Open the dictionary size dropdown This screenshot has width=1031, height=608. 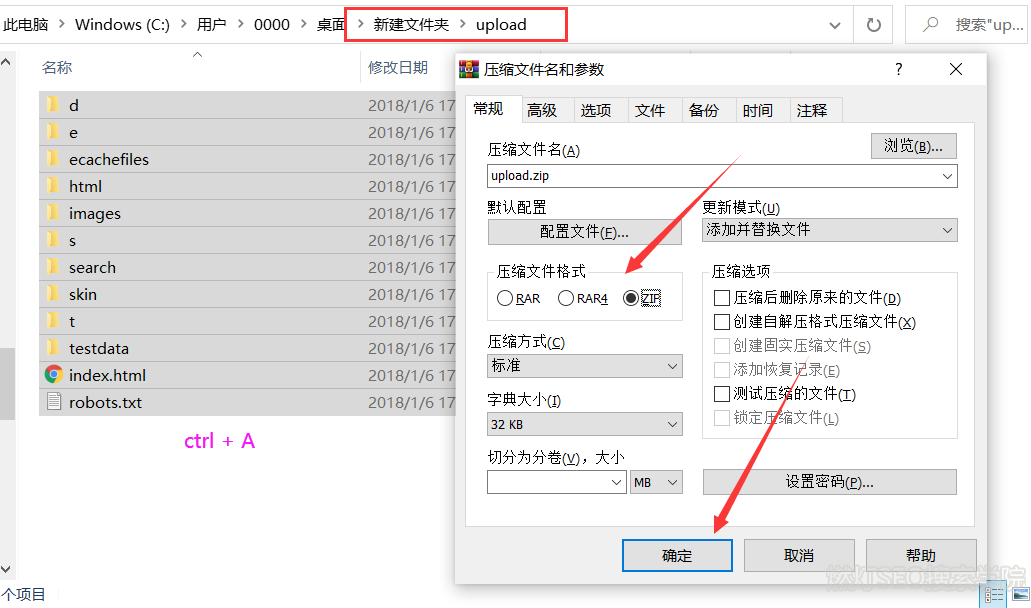[672, 424]
